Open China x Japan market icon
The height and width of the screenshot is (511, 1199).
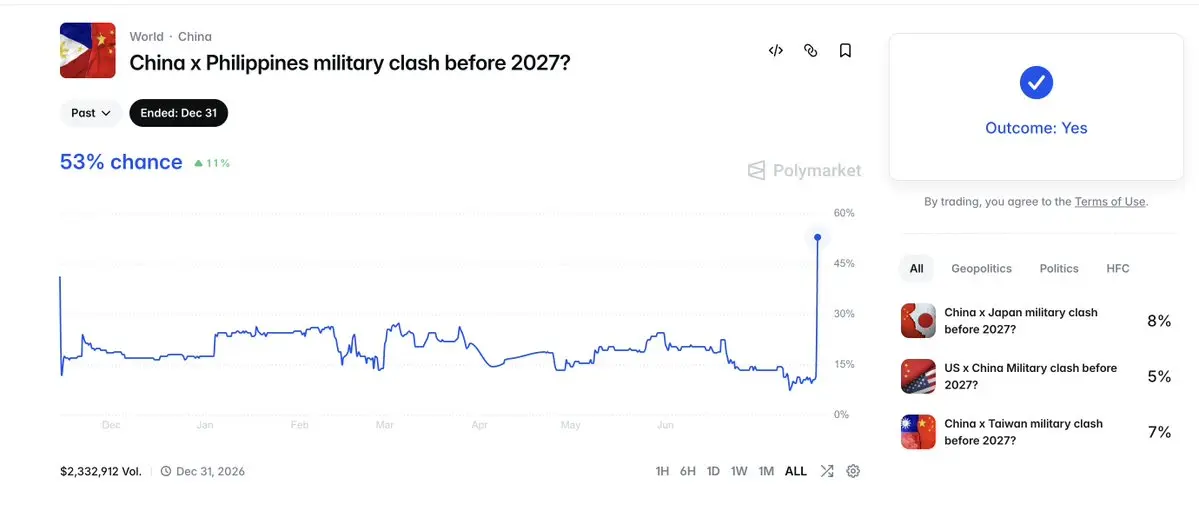tap(918, 321)
